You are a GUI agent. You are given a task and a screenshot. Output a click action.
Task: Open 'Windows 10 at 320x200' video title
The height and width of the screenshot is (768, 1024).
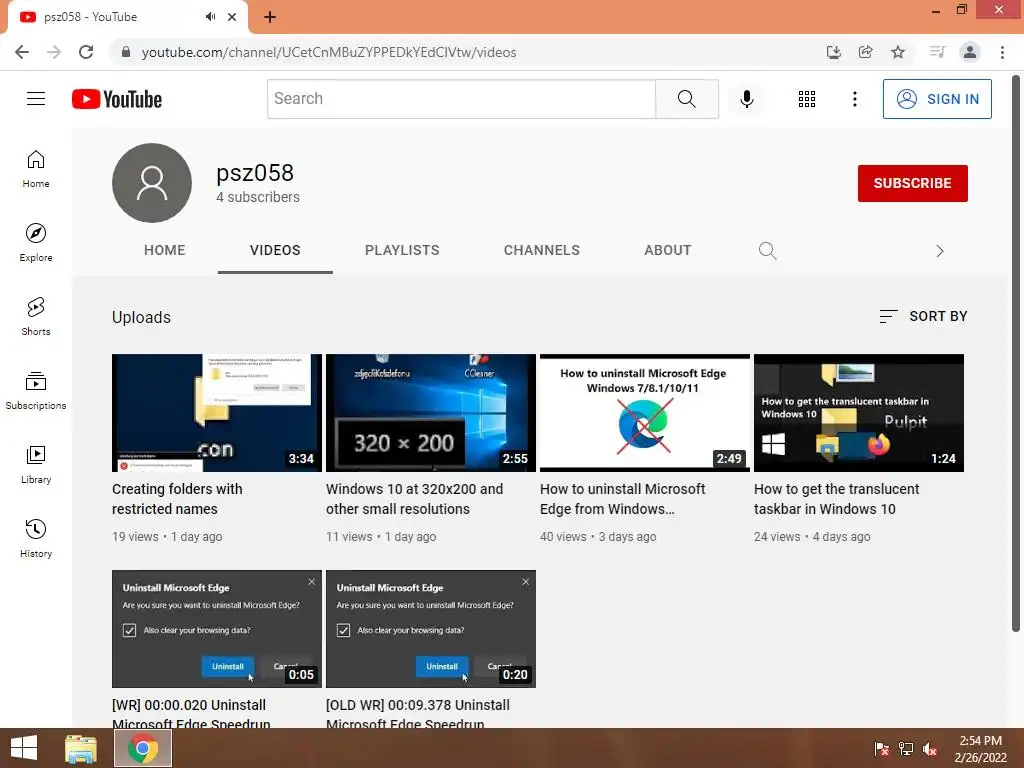click(415, 499)
